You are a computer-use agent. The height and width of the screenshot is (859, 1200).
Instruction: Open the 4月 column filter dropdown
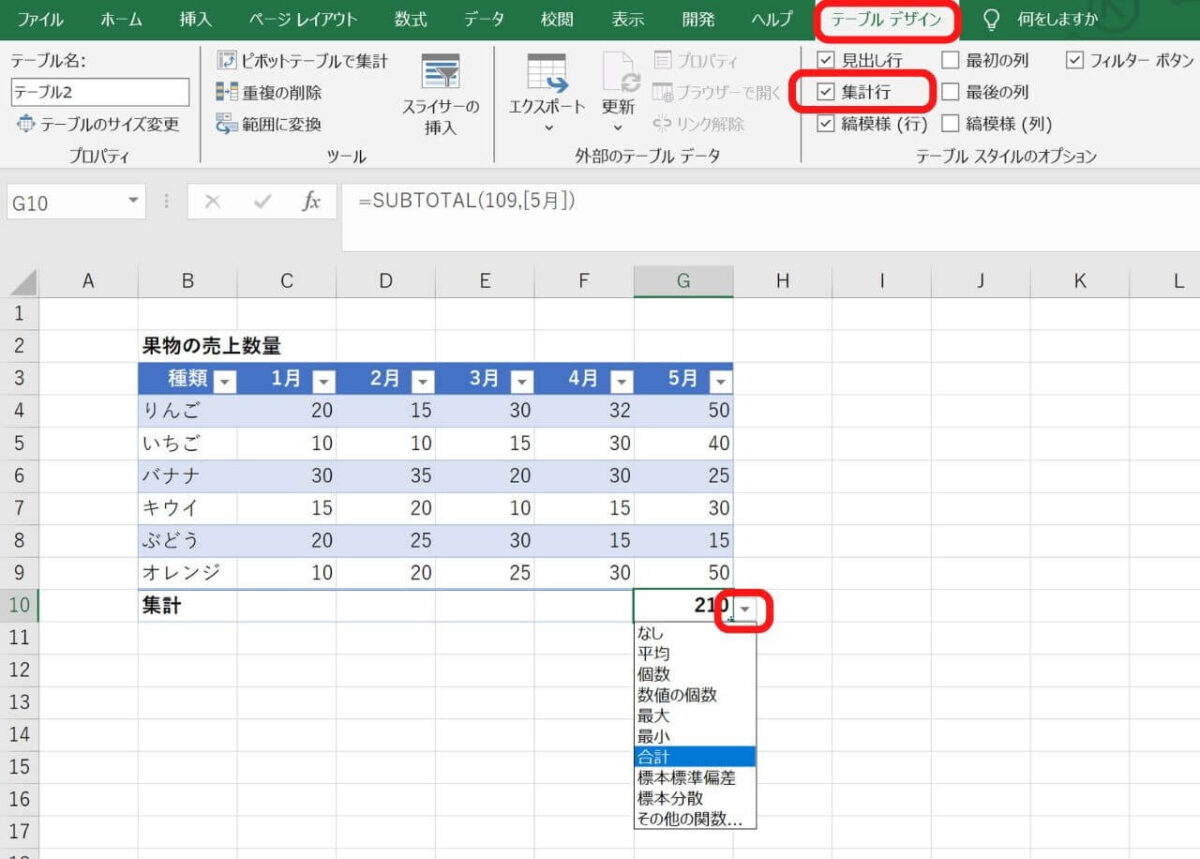pos(621,381)
